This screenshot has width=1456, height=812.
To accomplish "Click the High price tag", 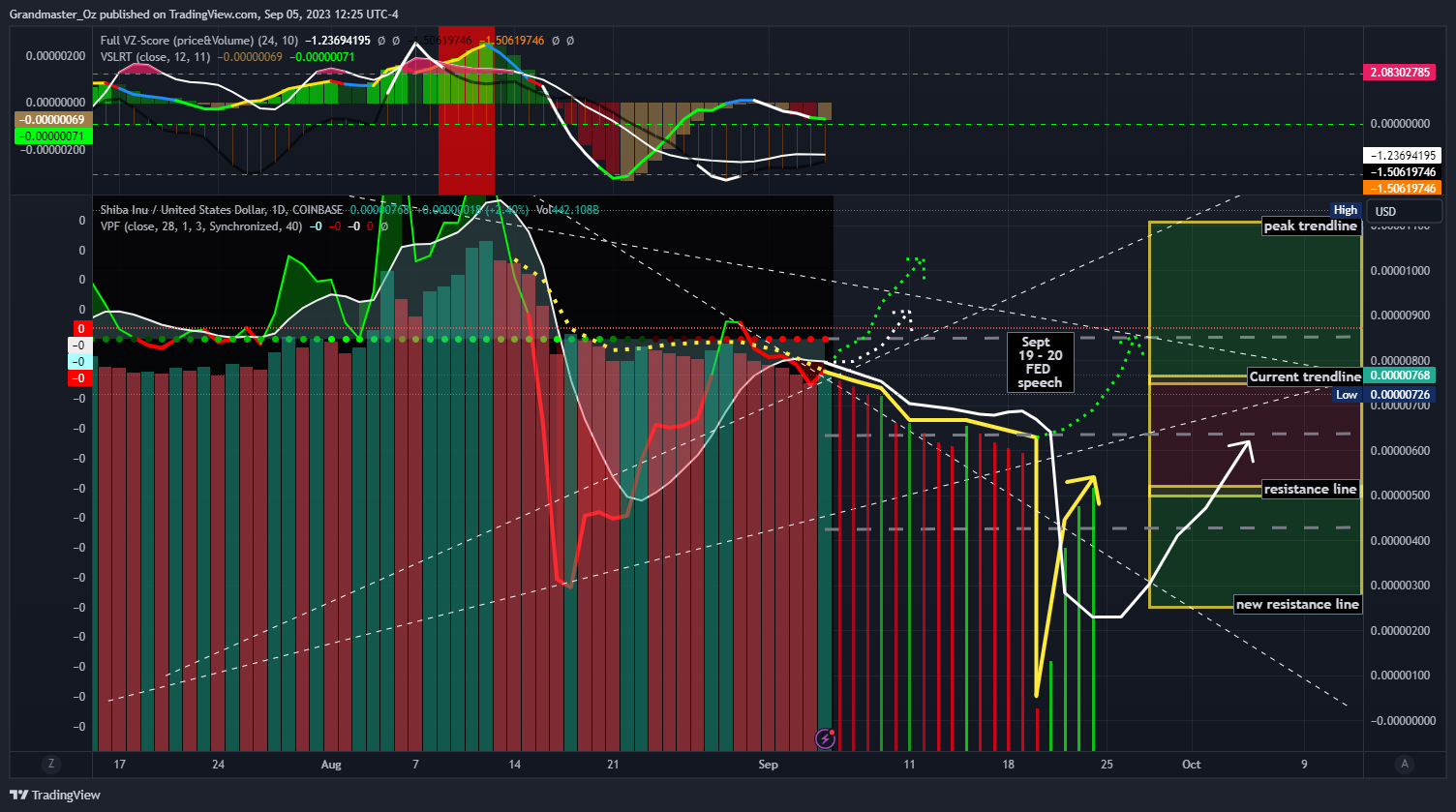I will coord(1346,210).
